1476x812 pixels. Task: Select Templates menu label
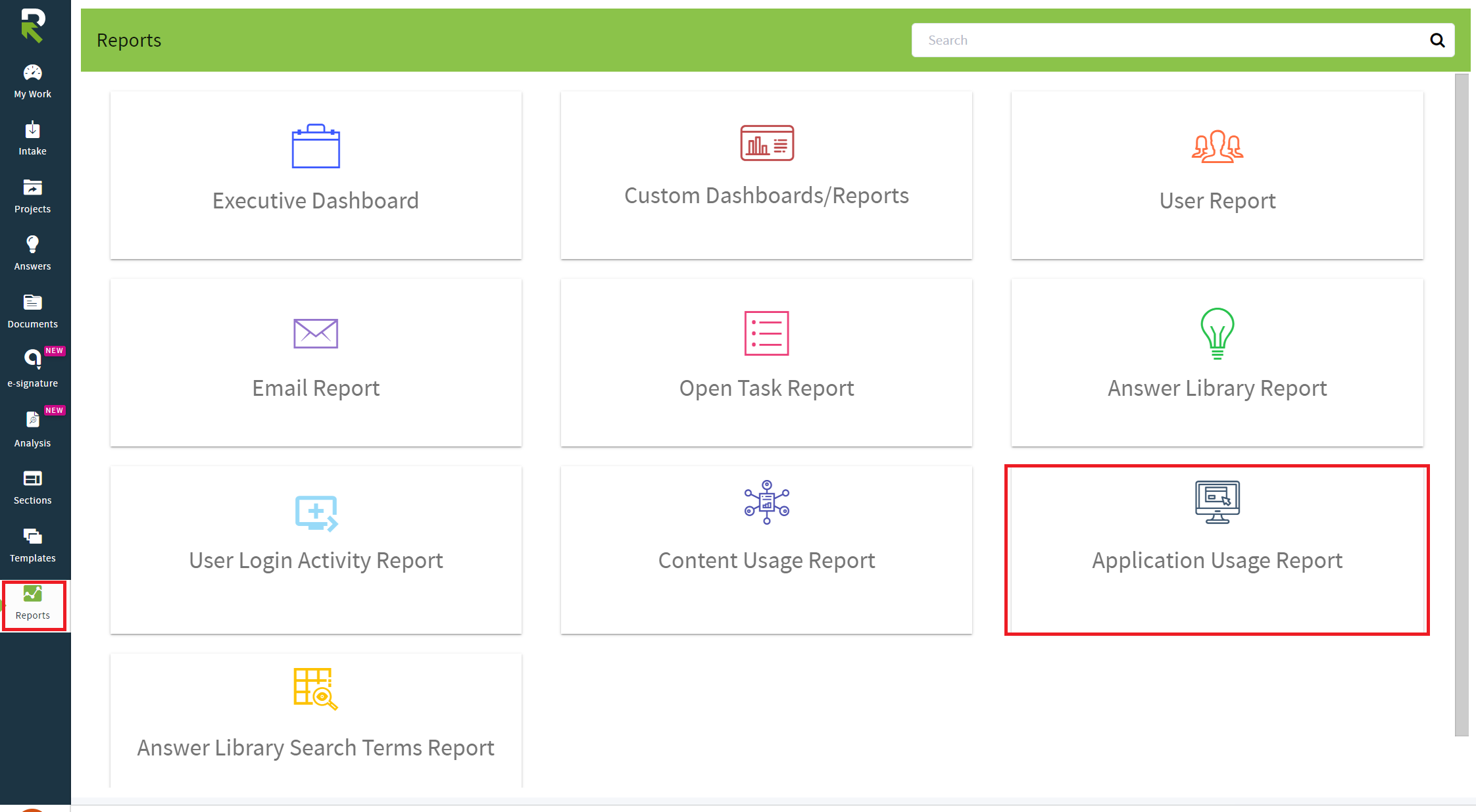33,558
